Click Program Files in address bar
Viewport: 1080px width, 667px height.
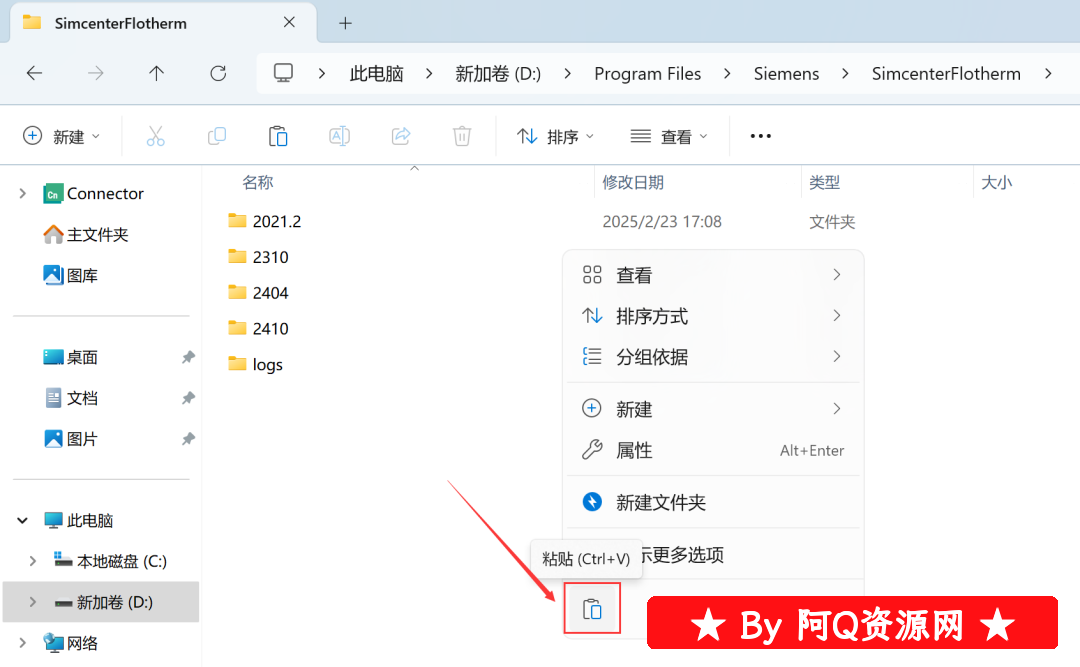point(647,73)
